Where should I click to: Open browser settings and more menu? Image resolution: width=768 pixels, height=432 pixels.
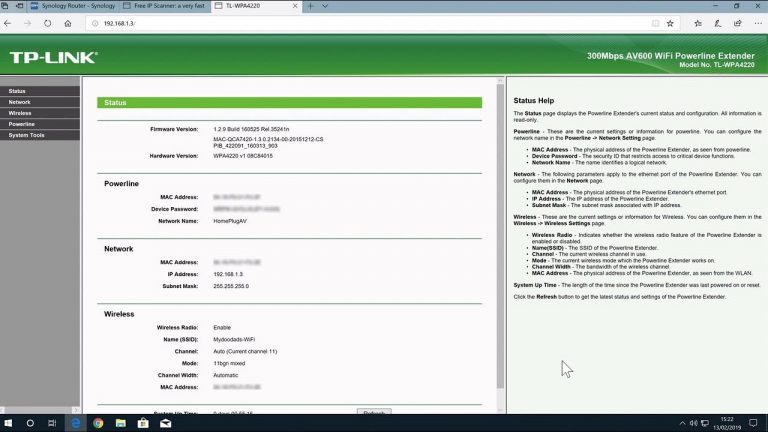tap(758, 23)
